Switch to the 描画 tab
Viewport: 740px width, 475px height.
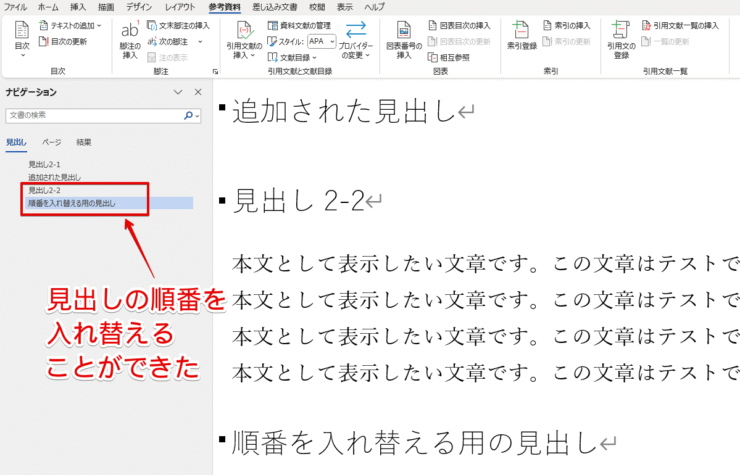106,7
